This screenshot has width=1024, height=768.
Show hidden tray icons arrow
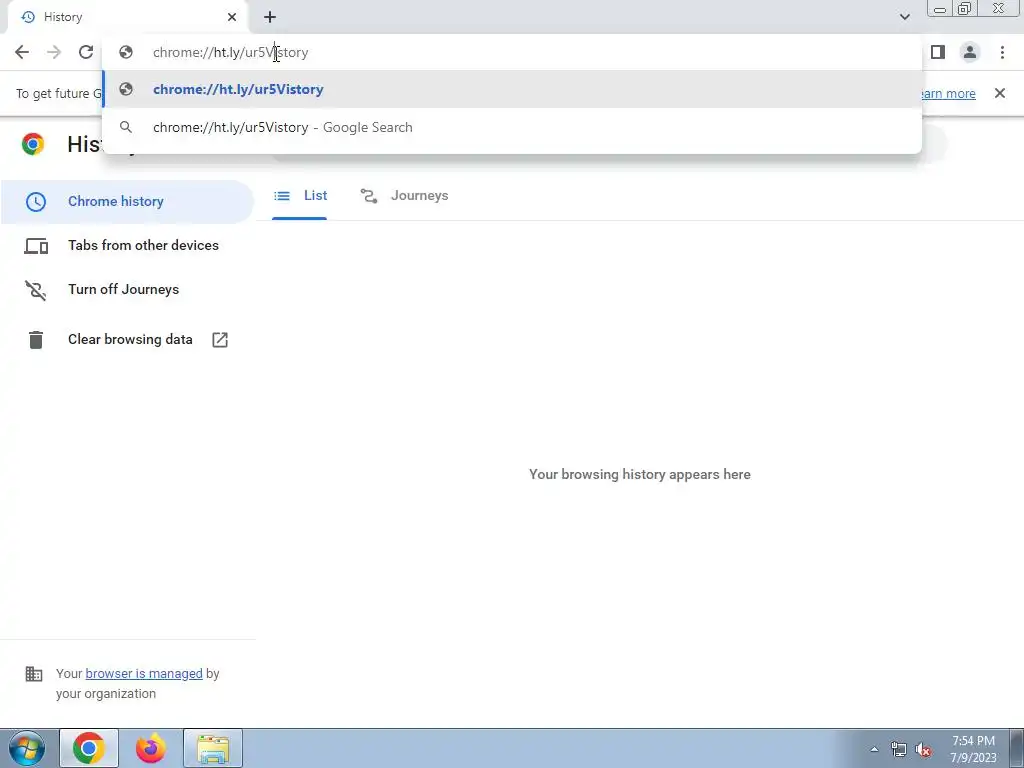tap(874, 749)
